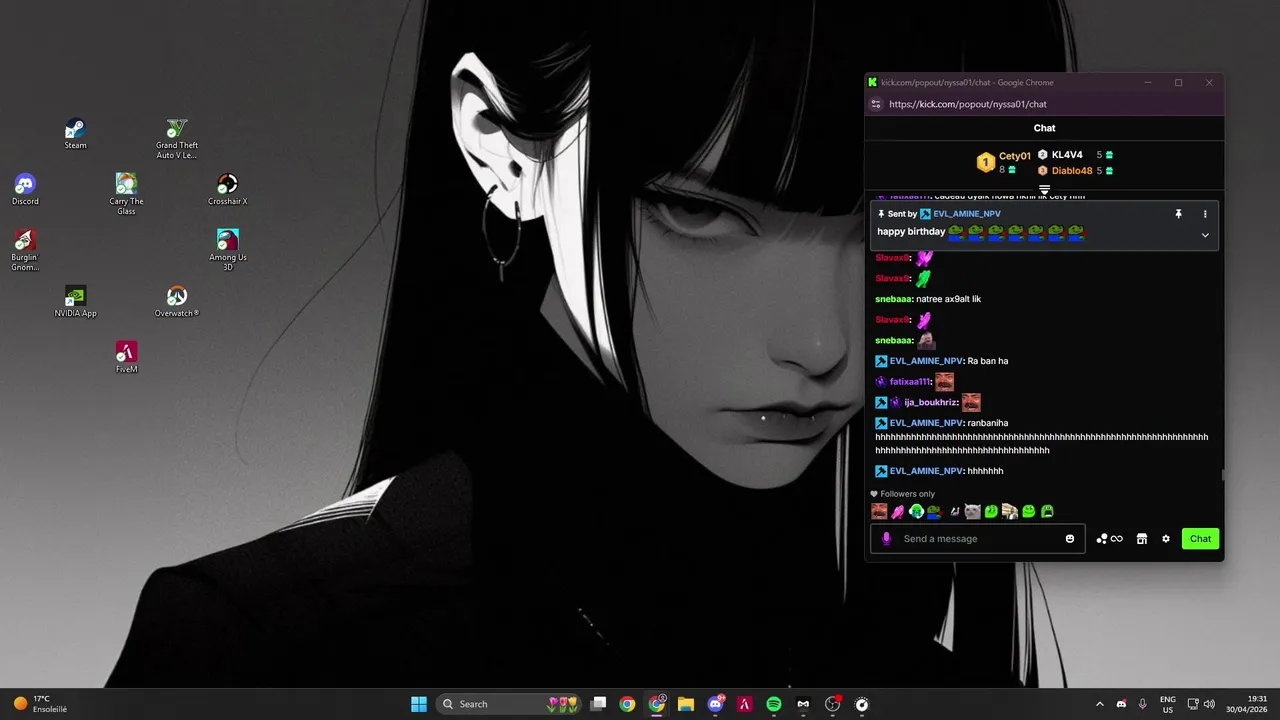This screenshot has width=1280, height=720.
Task: Open FiveM from the taskbar
Action: click(x=745, y=704)
